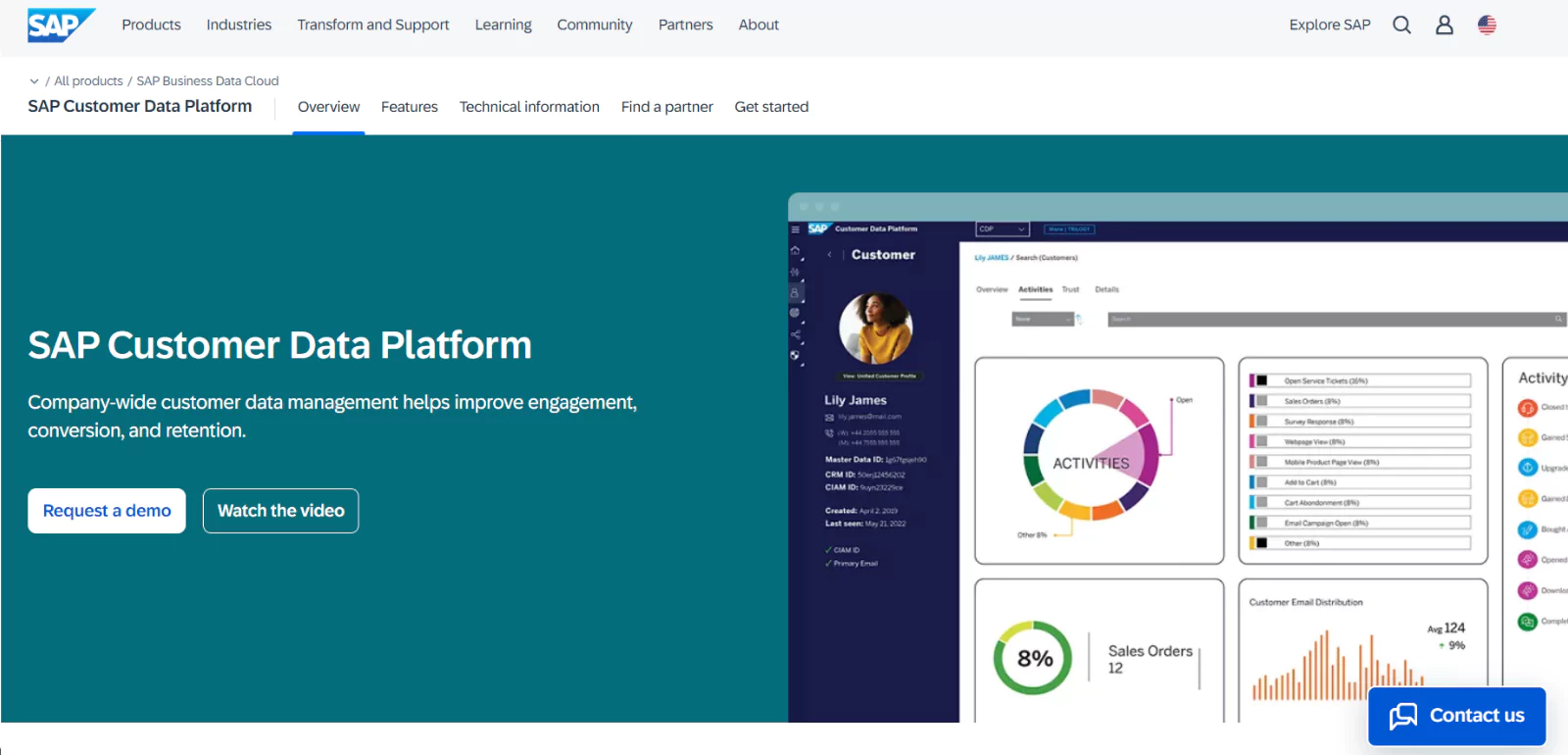The width and height of the screenshot is (1568, 755).
Task: Open the user account icon
Action: pyautogui.click(x=1445, y=25)
